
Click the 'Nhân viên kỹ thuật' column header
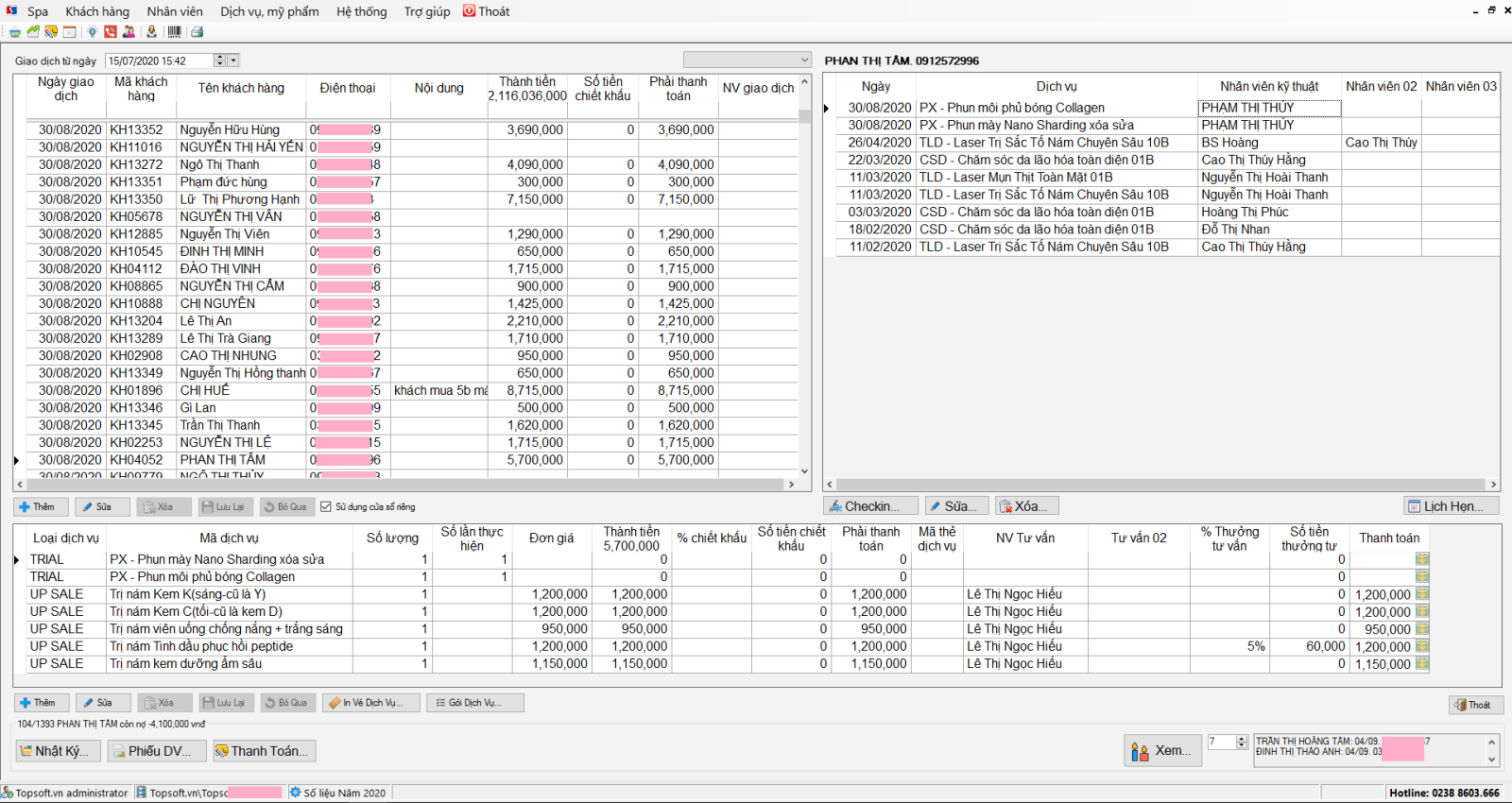(1269, 86)
